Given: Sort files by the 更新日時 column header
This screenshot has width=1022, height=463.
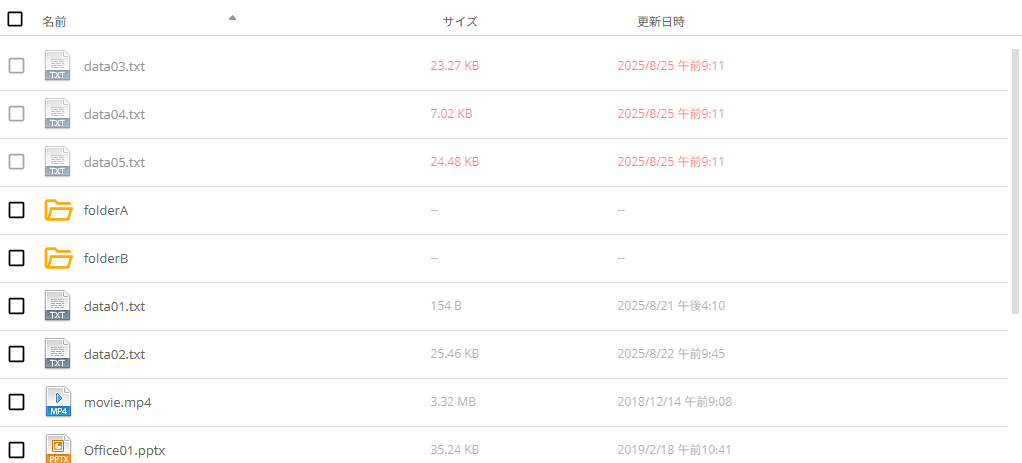Looking at the screenshot, I should point(661,21).
